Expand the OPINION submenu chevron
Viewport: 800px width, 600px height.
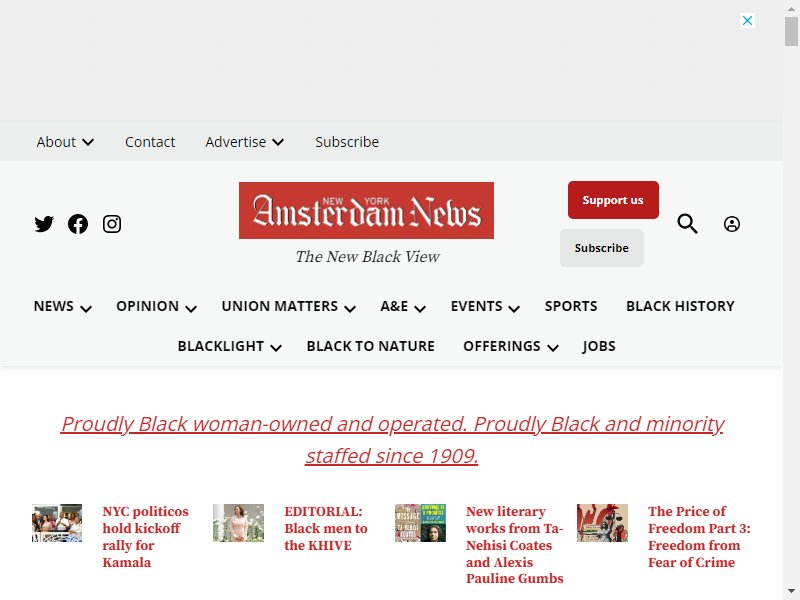click(191, 308)
